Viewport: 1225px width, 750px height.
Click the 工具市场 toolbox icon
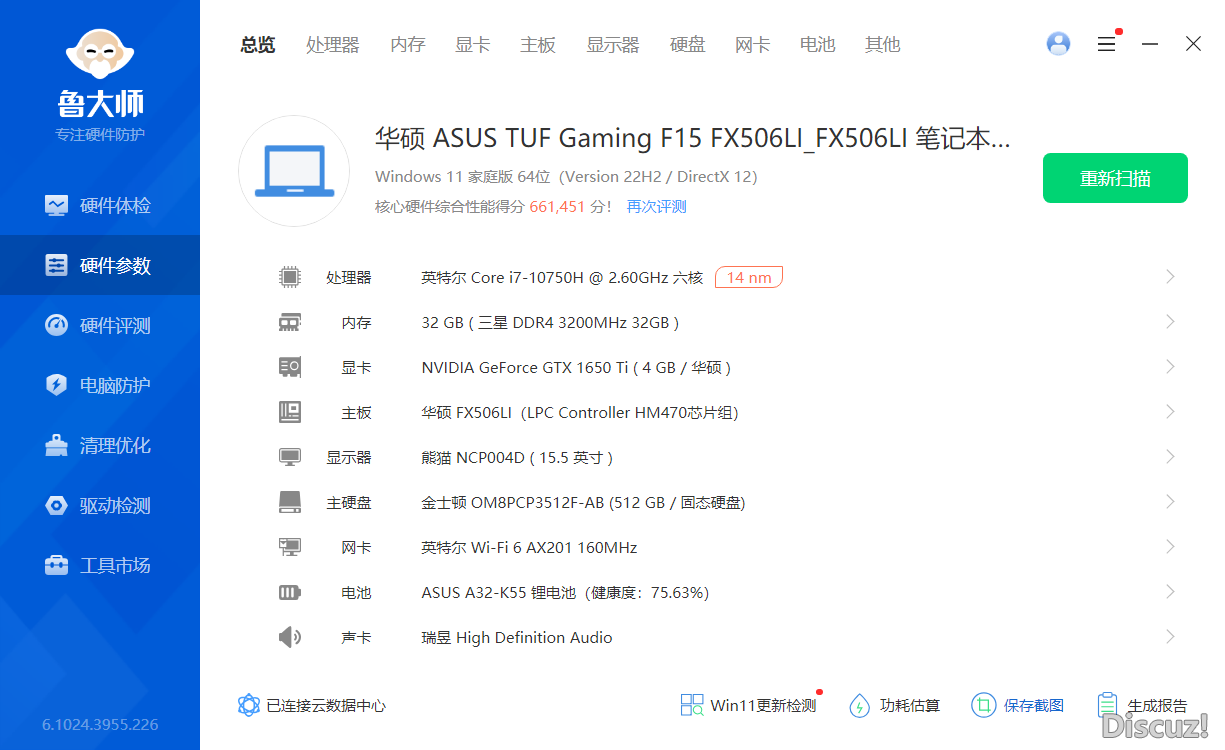click(x=56, y=565)
